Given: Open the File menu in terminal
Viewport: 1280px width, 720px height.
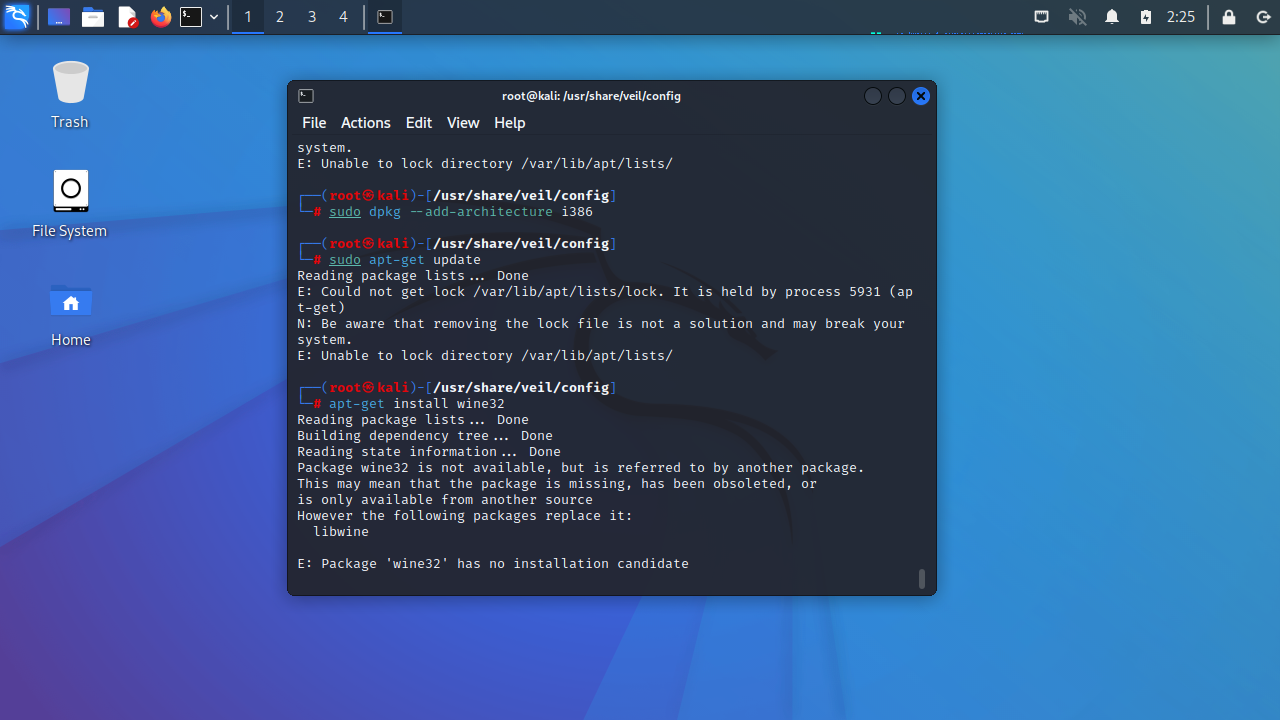Looking at the screenshot, I should tap(314, 123).
